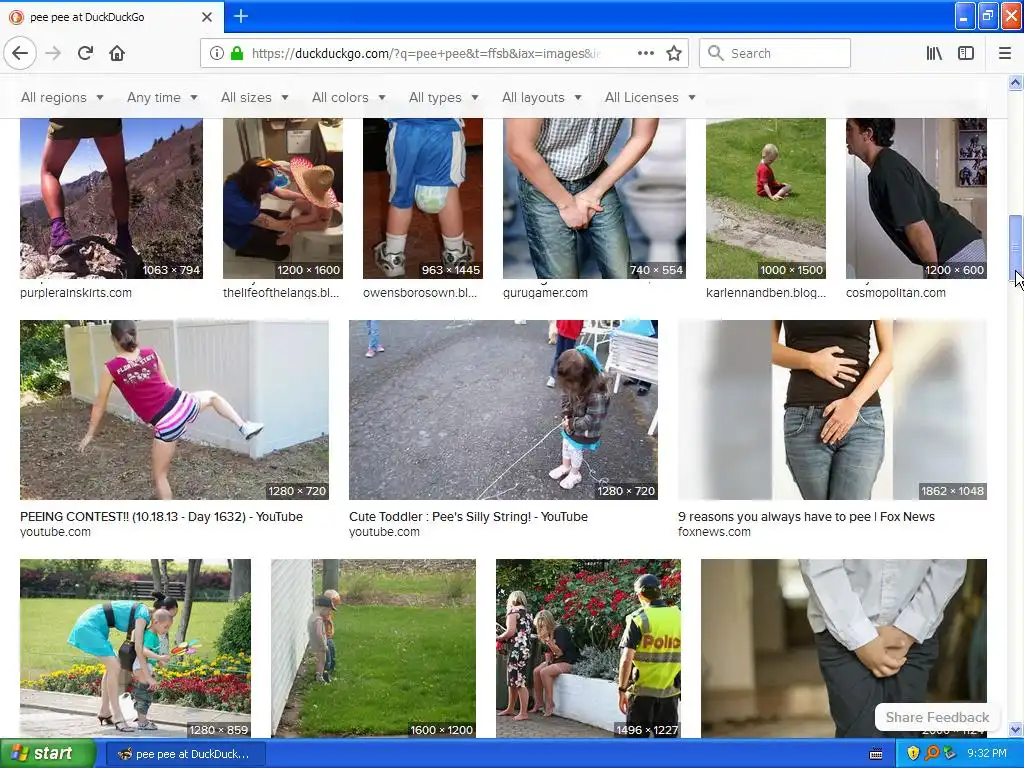Screen dimensions: 1024x768
Task: Click the scrollbar up arrow
Action: [1015, 82]
